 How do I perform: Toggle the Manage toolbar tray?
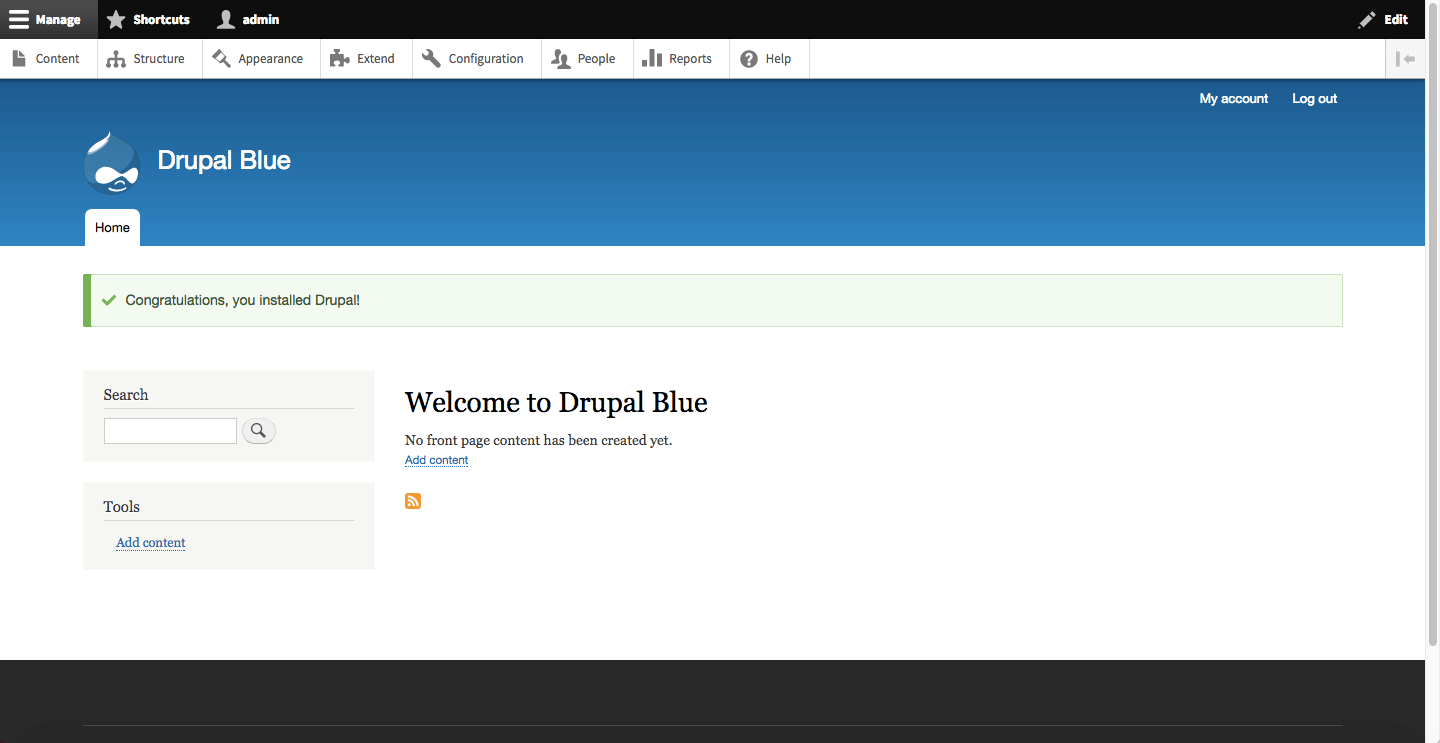coord(46,19)
